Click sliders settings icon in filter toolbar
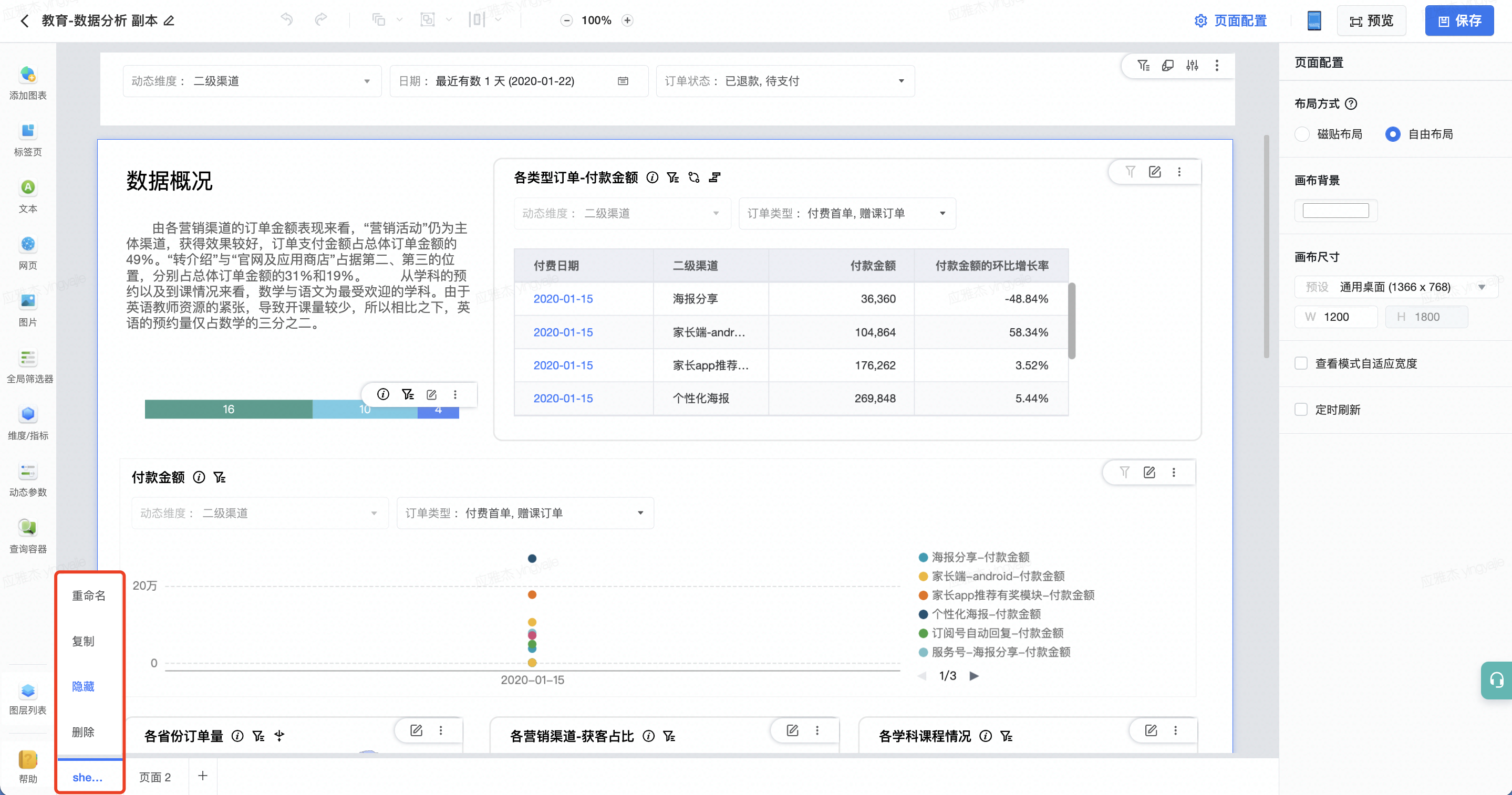 1192,65
